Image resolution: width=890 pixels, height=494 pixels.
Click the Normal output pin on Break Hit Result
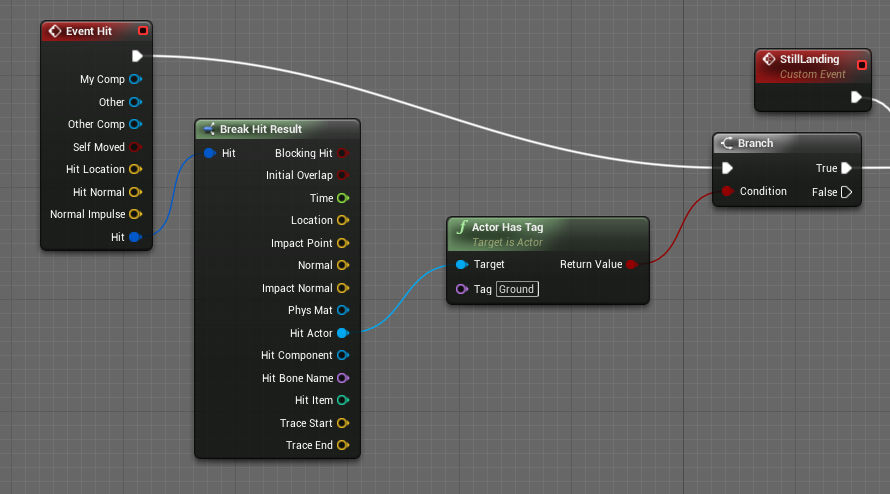(x=342, y=265)
